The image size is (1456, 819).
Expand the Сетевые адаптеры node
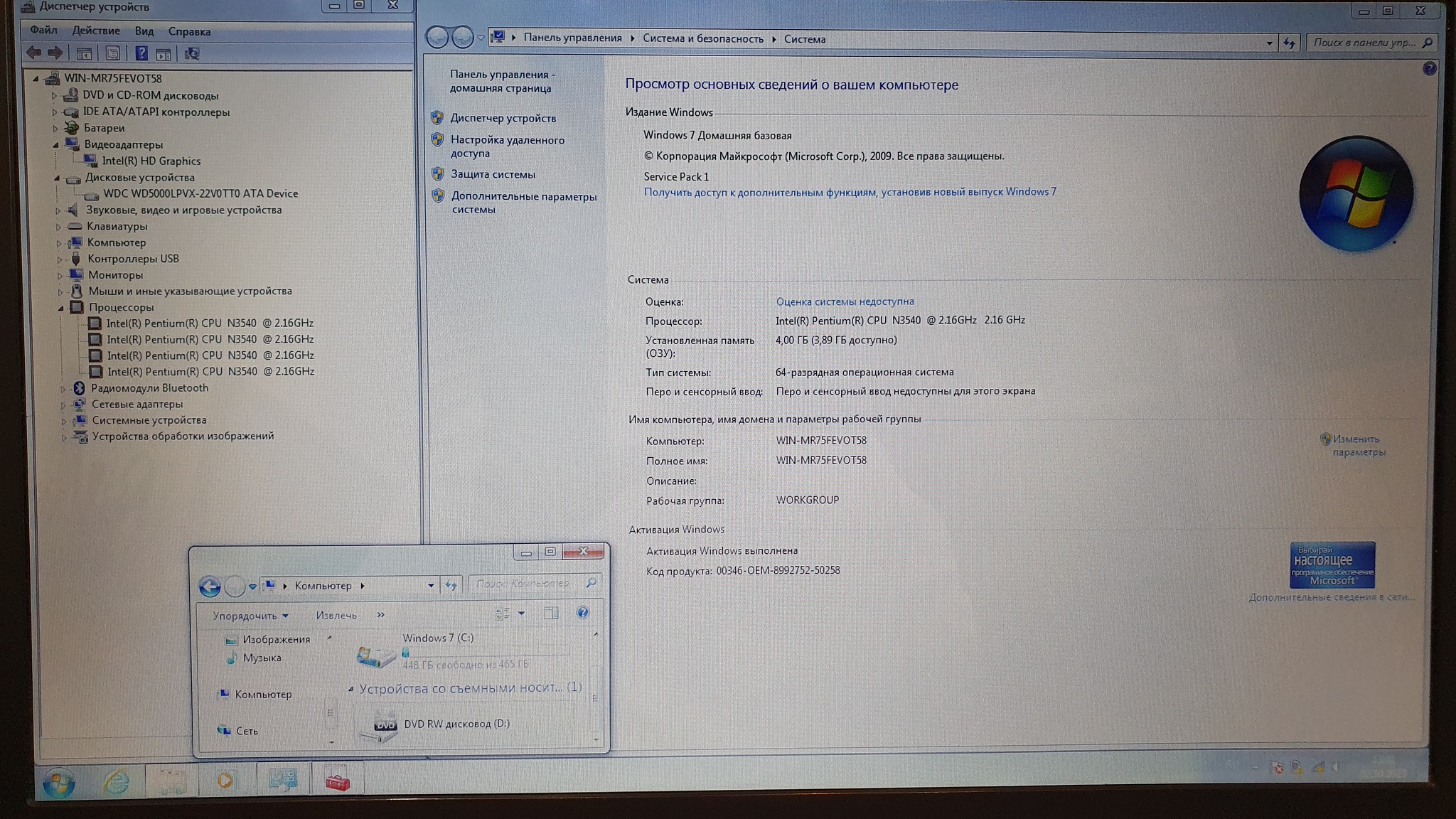(x=63, y=405)
